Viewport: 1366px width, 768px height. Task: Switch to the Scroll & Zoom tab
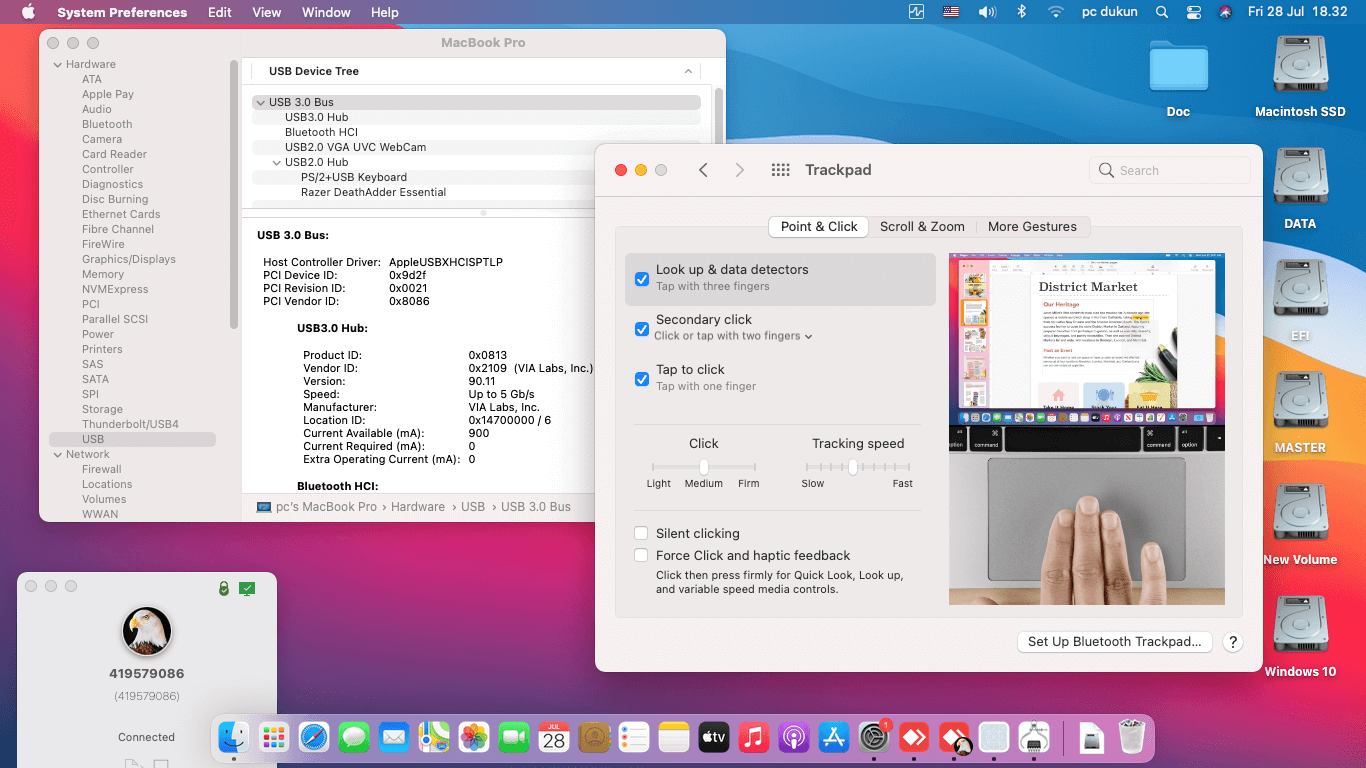(922, 227)
